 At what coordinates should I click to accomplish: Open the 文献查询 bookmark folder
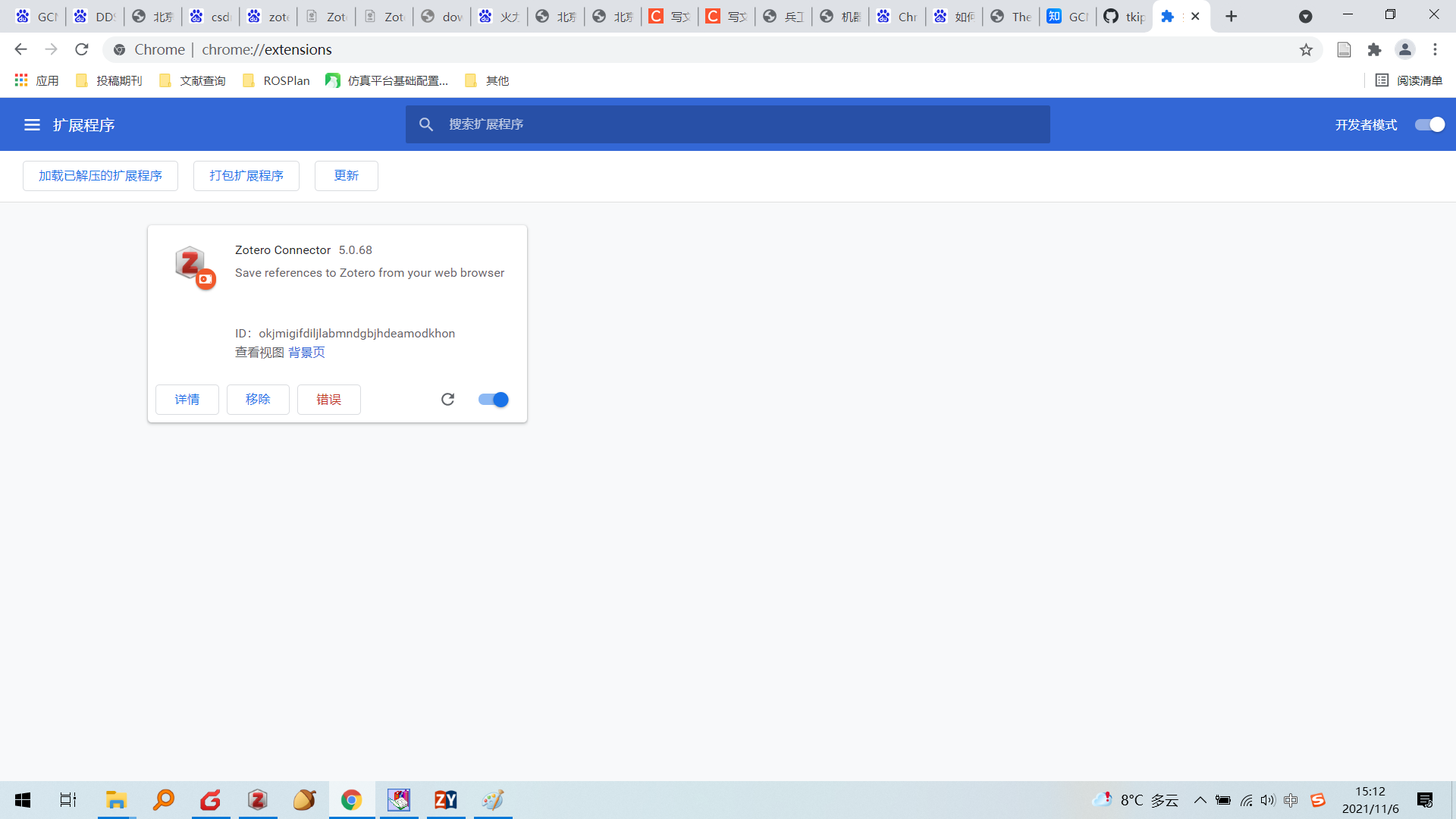(x=192, y=80)
